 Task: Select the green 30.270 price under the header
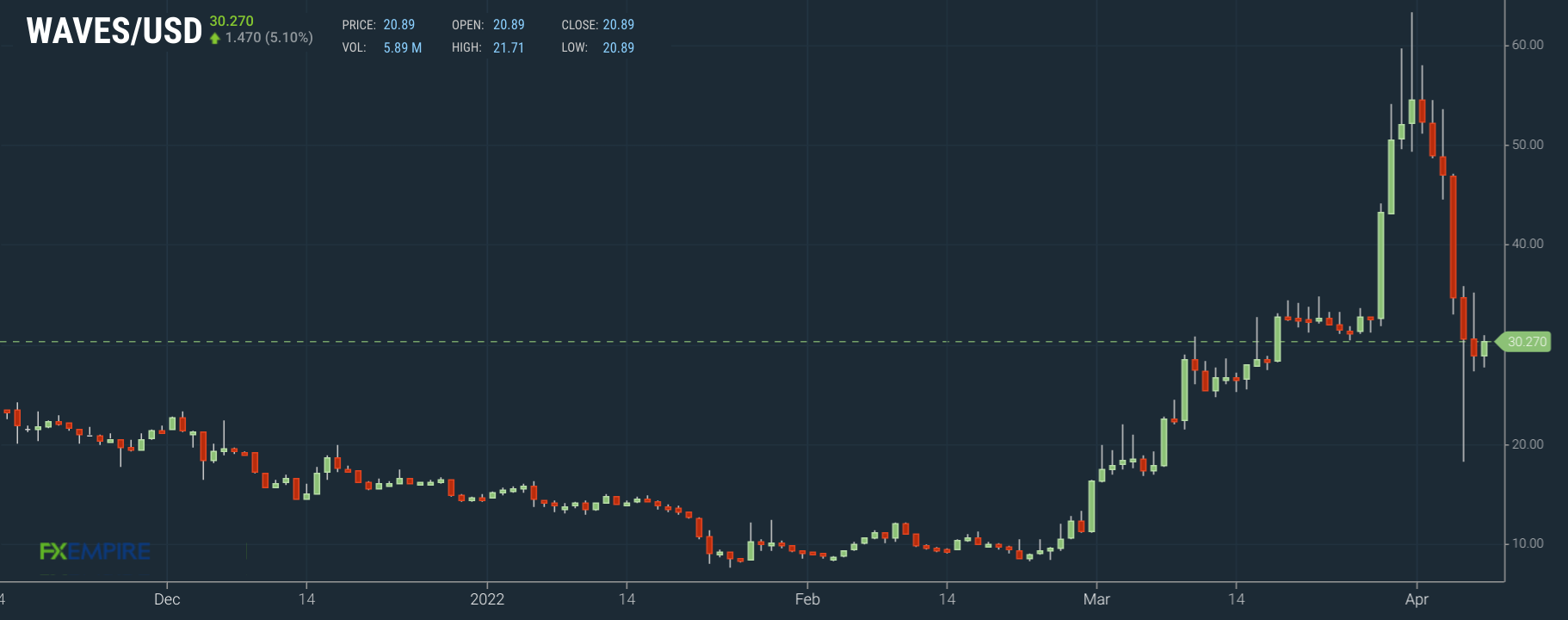tap(231, 21)
